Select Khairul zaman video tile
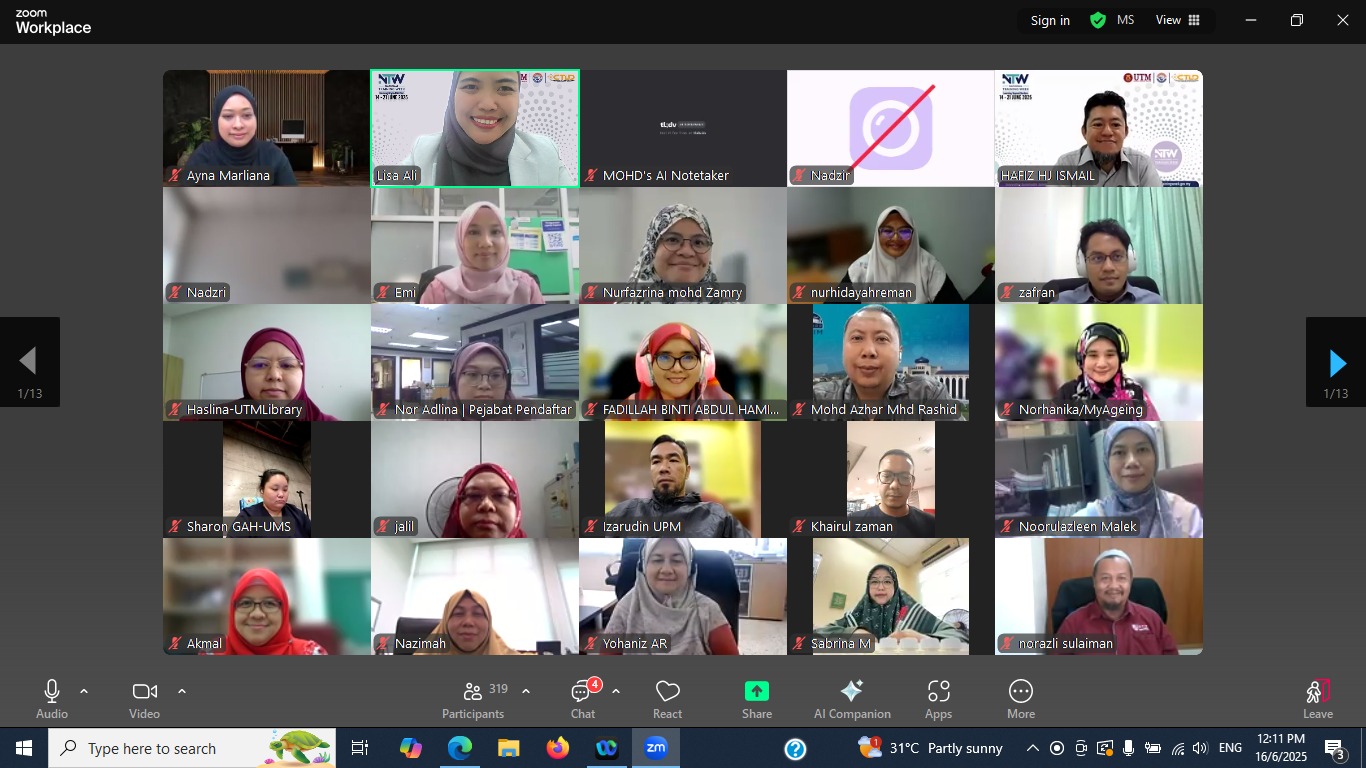The height and width of the screenshot is (768, 1366). (891, 479)
